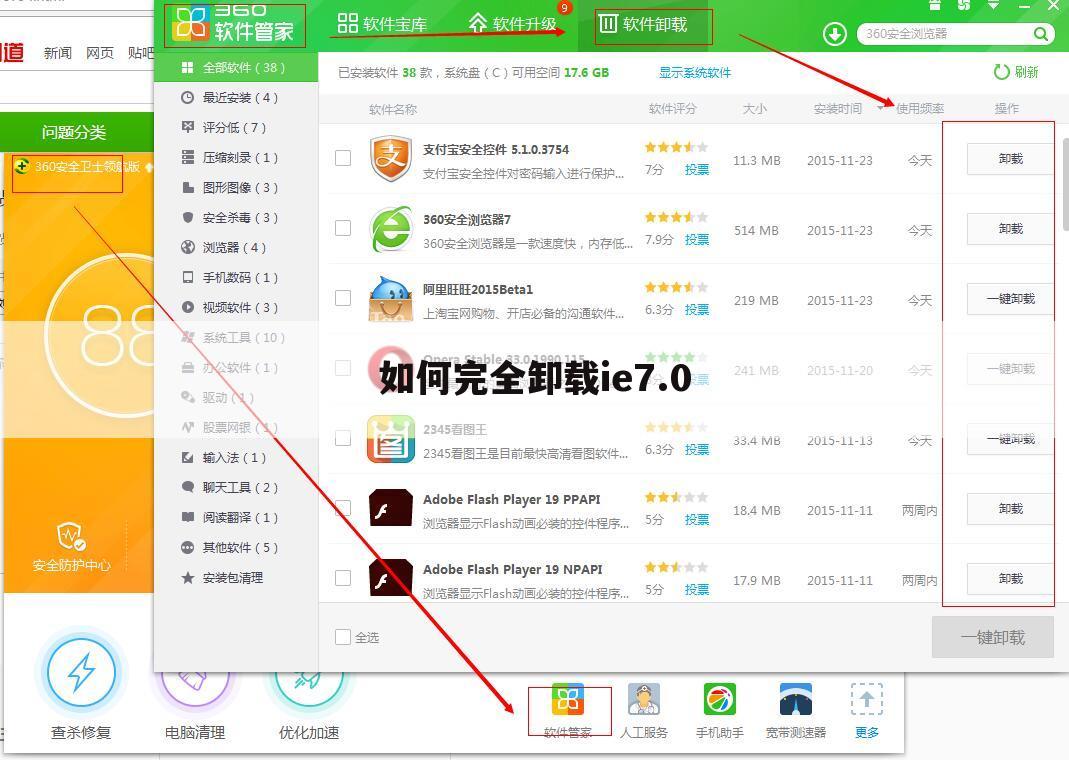Viewport: 1069px width, 760px height.
Task: Open the 显示系统软件 link
Action: point(695,72)
